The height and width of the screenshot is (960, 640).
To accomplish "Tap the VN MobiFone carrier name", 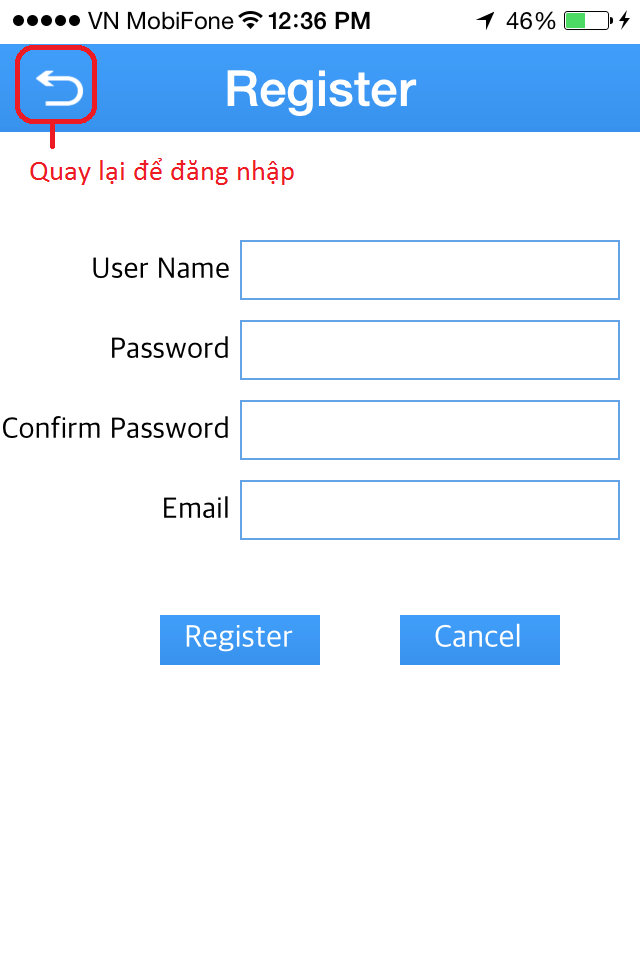I will [160, 21].
